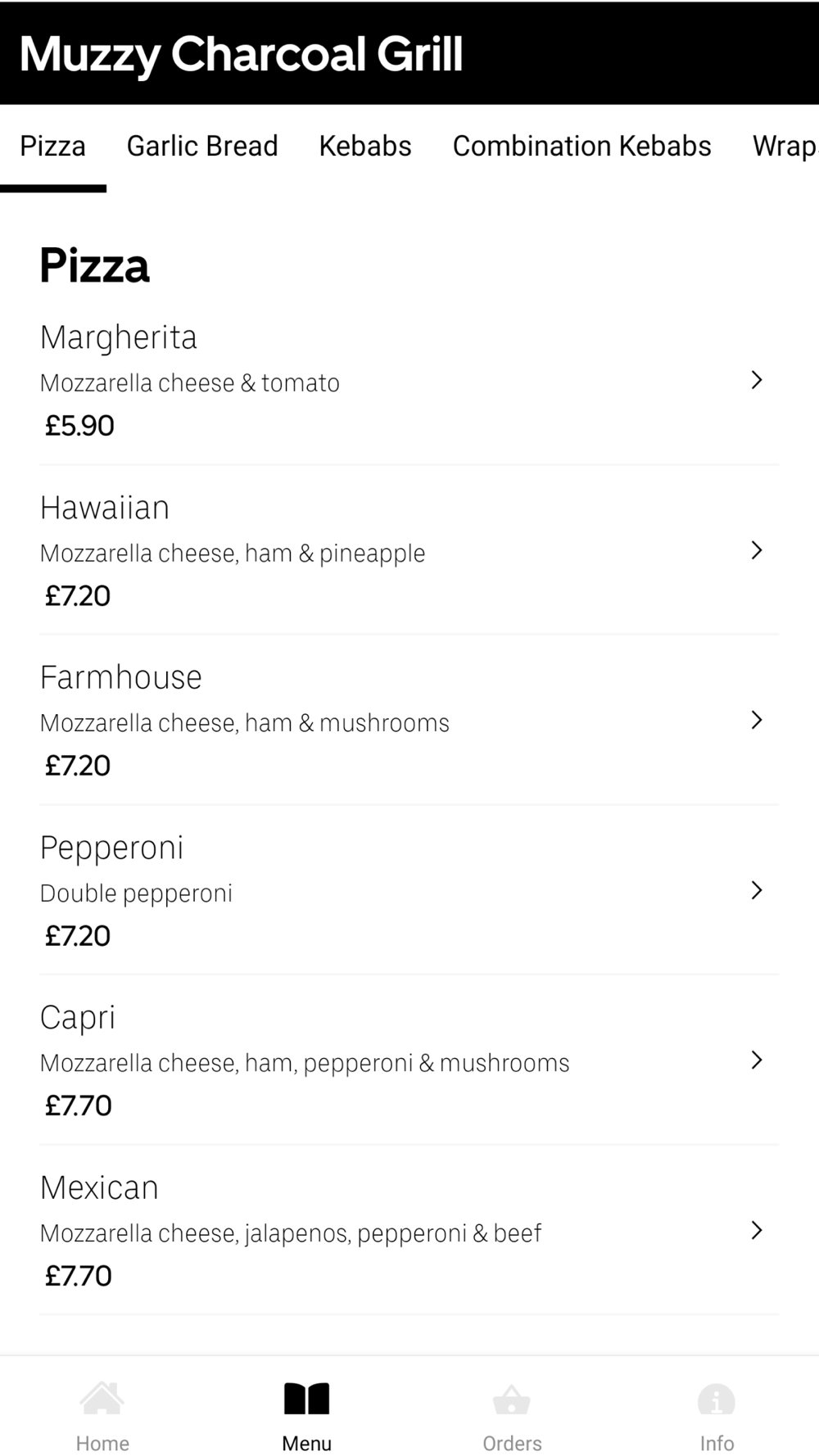
Task: Switch to the Kebabs tab
Action: 365,146
